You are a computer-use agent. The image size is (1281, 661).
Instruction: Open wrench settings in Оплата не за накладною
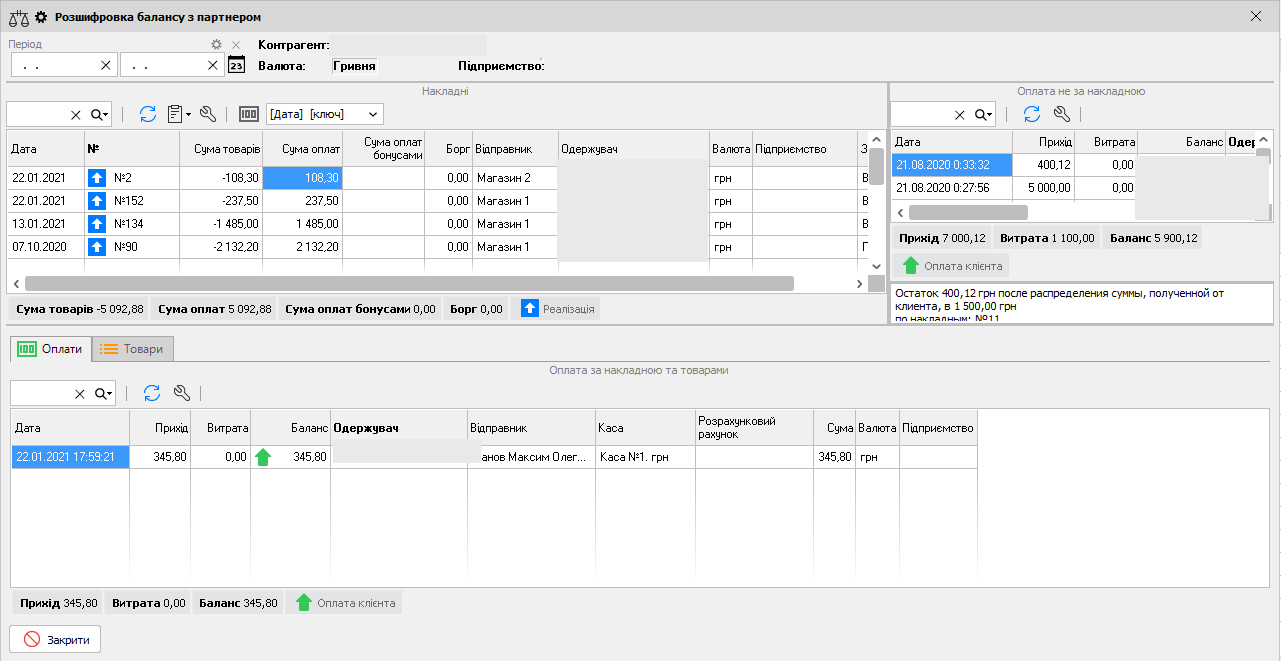point(1062,114)
